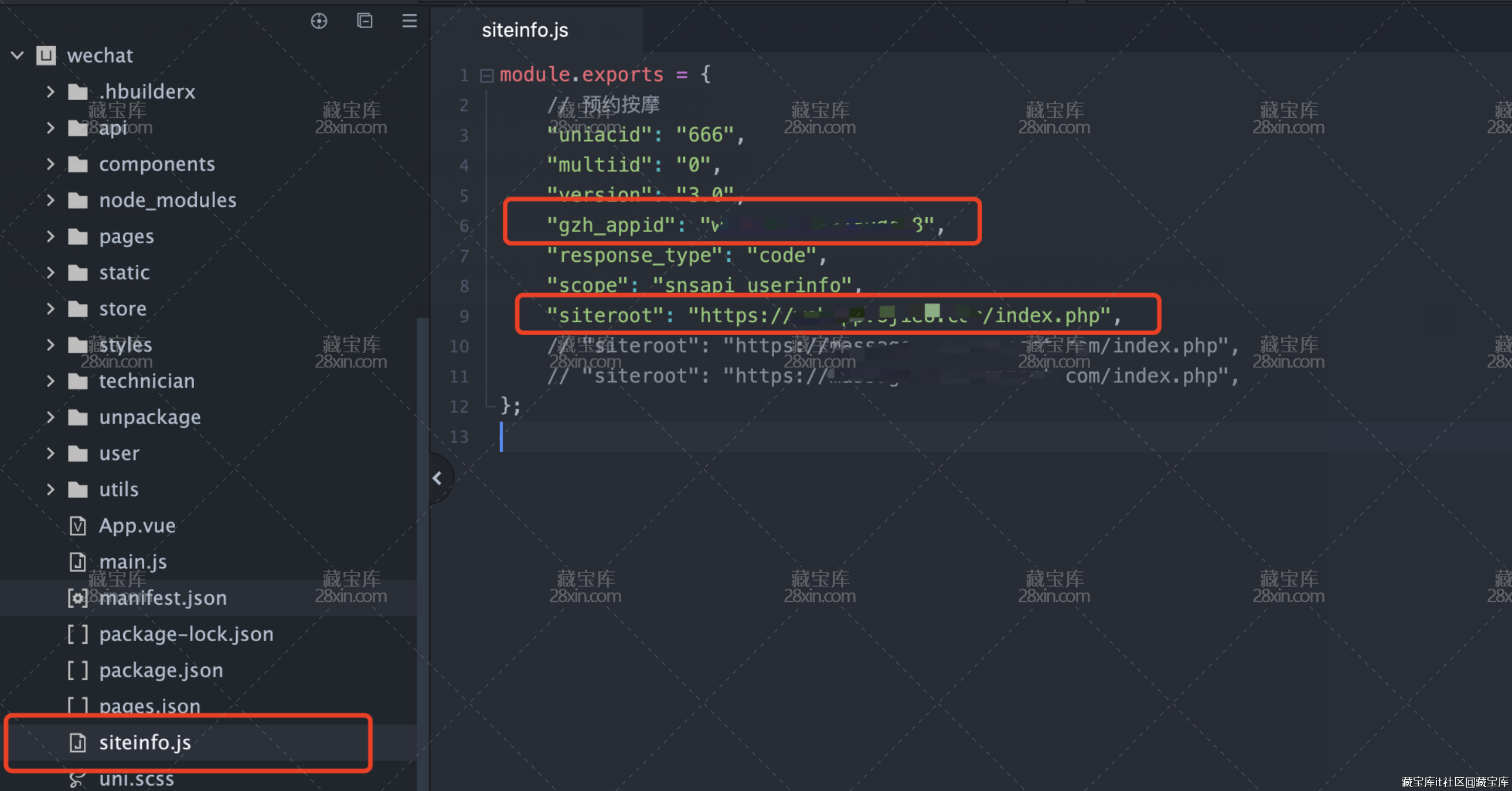Select manifest.json configuration file
Screen dimensions: 1512x791
coord(162,598)
